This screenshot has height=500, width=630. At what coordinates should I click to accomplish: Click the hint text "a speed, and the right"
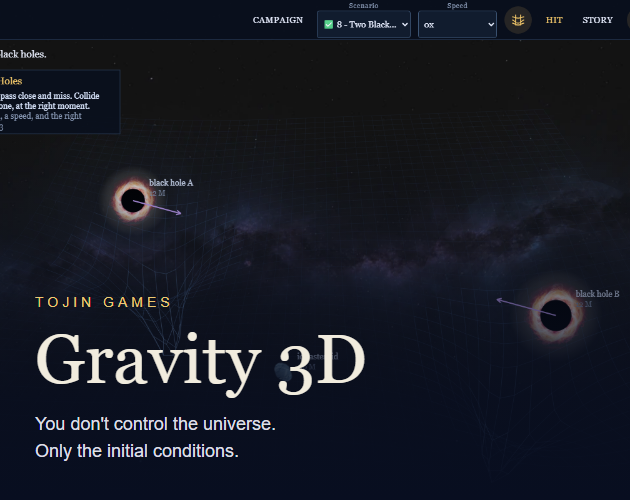(43, 116)
